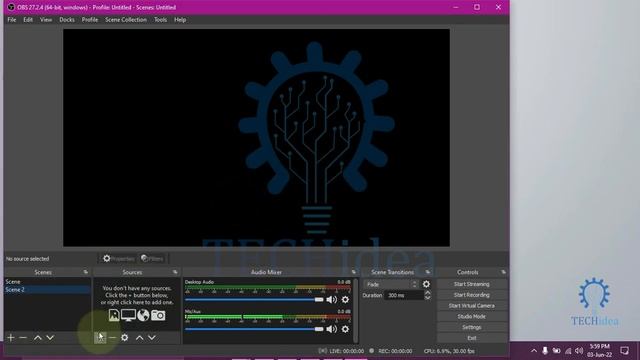Pop out the Scenes dock

click(x=86, y=272)
